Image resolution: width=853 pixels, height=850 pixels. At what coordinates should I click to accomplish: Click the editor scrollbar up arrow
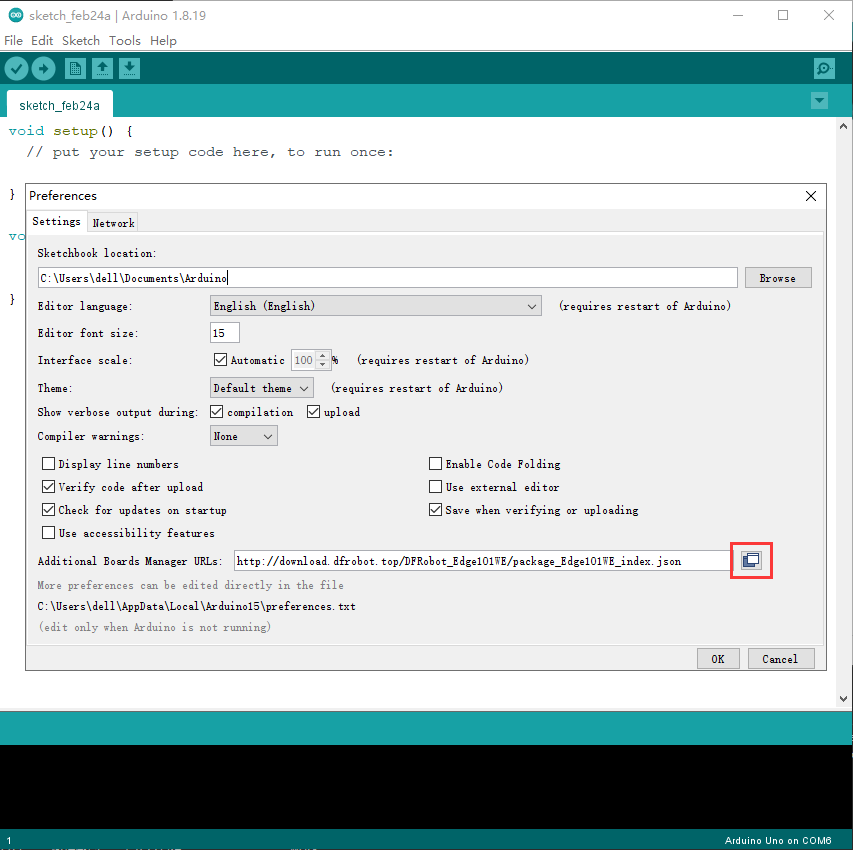coord(843,126)
